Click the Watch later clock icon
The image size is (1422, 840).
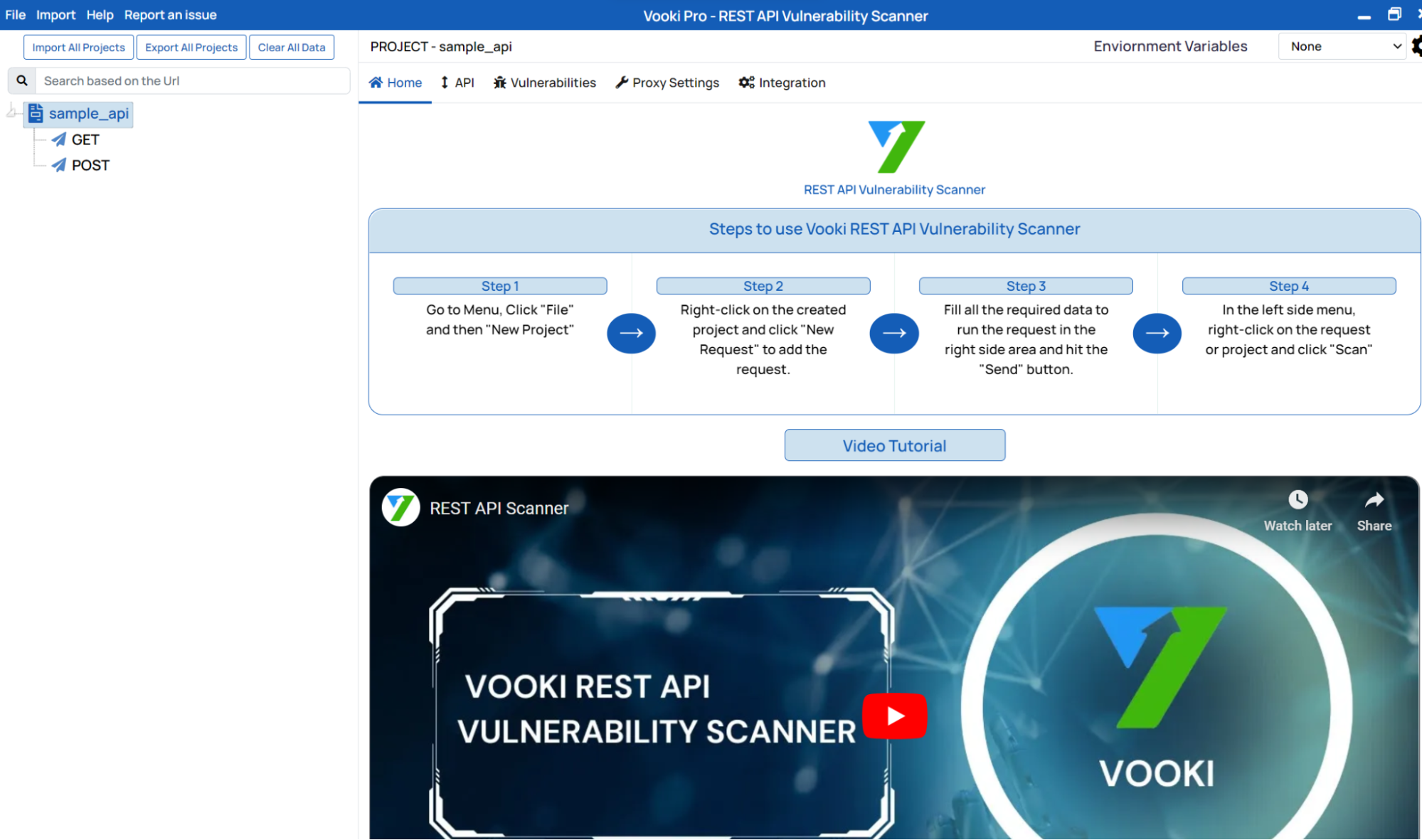[1298, 500]
